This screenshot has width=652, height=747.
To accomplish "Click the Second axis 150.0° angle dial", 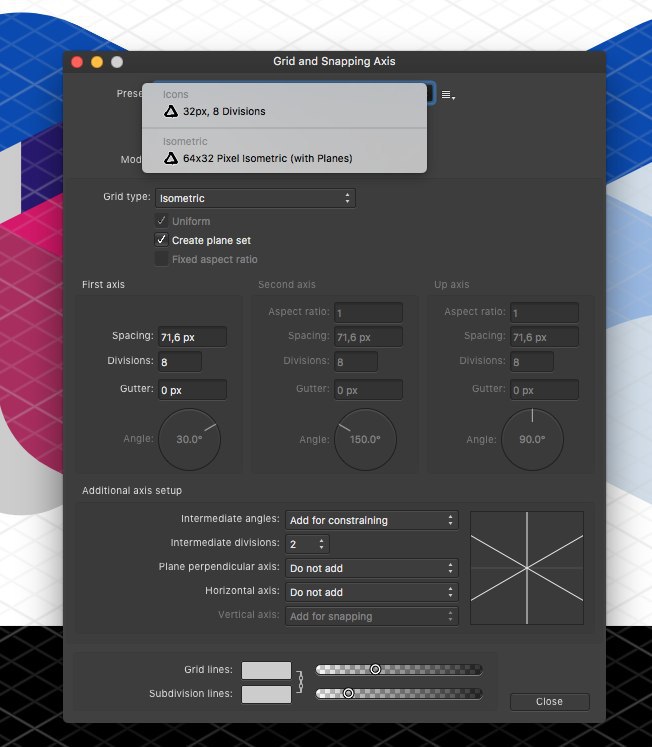I will (365, 439).
